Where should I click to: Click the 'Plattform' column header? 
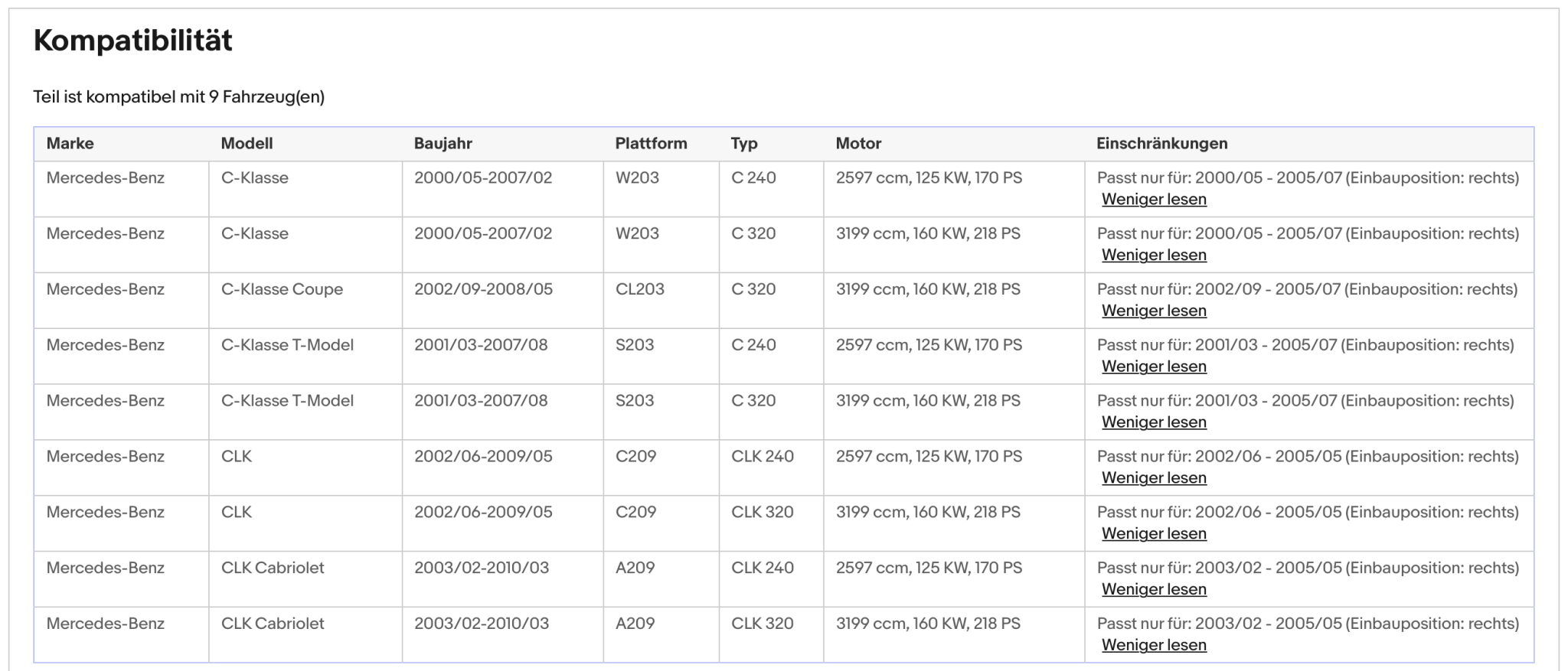[x=651, y=143]
